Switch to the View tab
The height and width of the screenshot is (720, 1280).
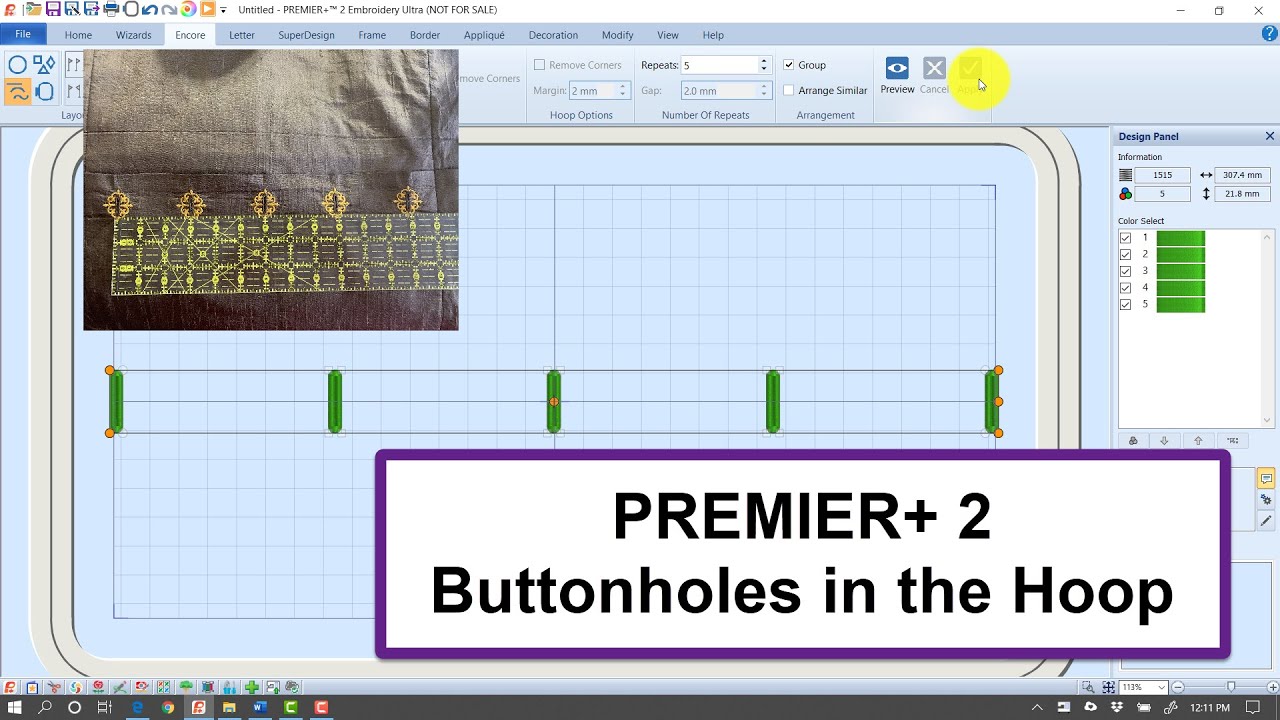[x=667, y=35]
